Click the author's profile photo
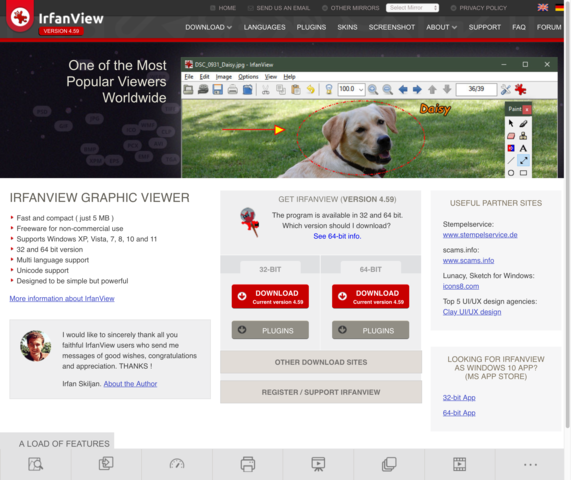This screenshot has height=480, width=571. click(35, 346)
